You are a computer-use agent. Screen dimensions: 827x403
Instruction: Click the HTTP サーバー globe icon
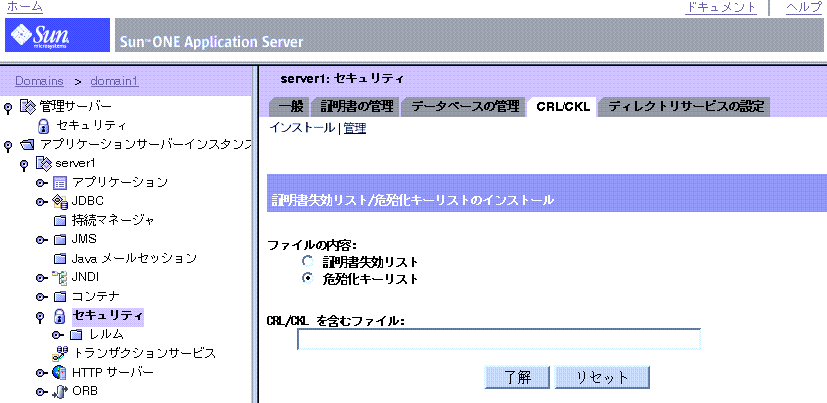point(60,373)
